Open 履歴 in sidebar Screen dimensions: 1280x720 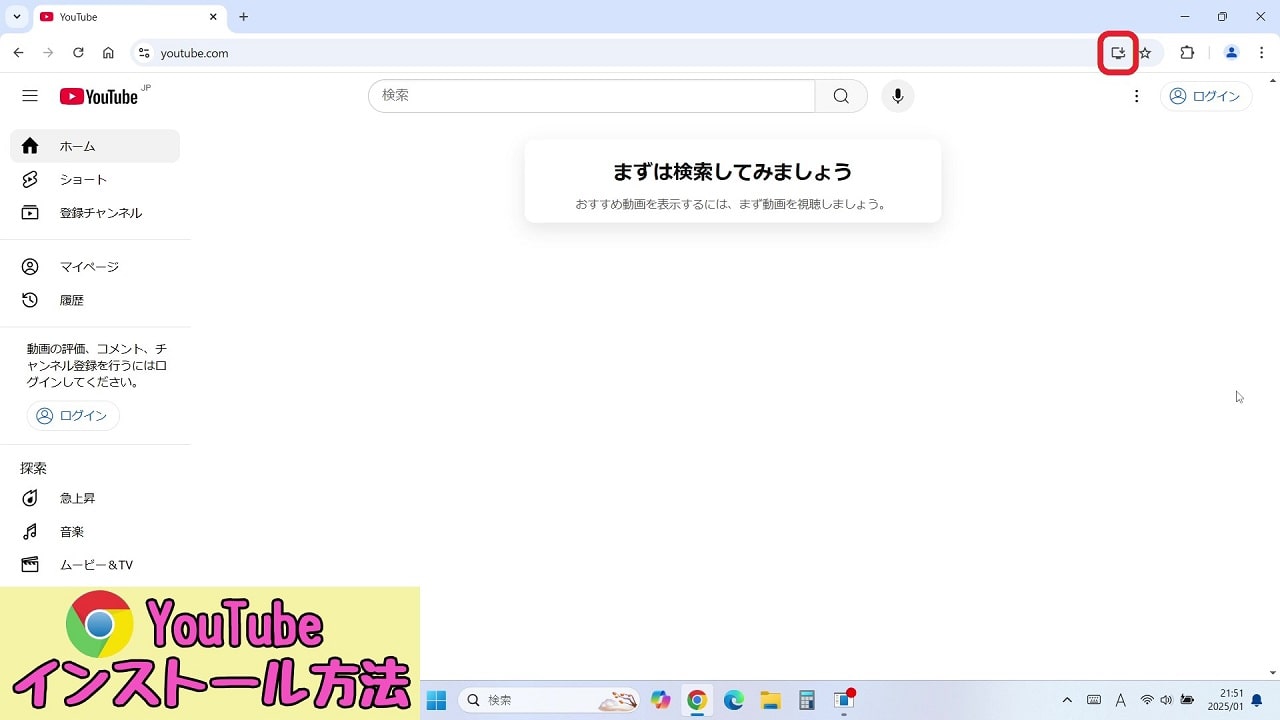point(95,300)
